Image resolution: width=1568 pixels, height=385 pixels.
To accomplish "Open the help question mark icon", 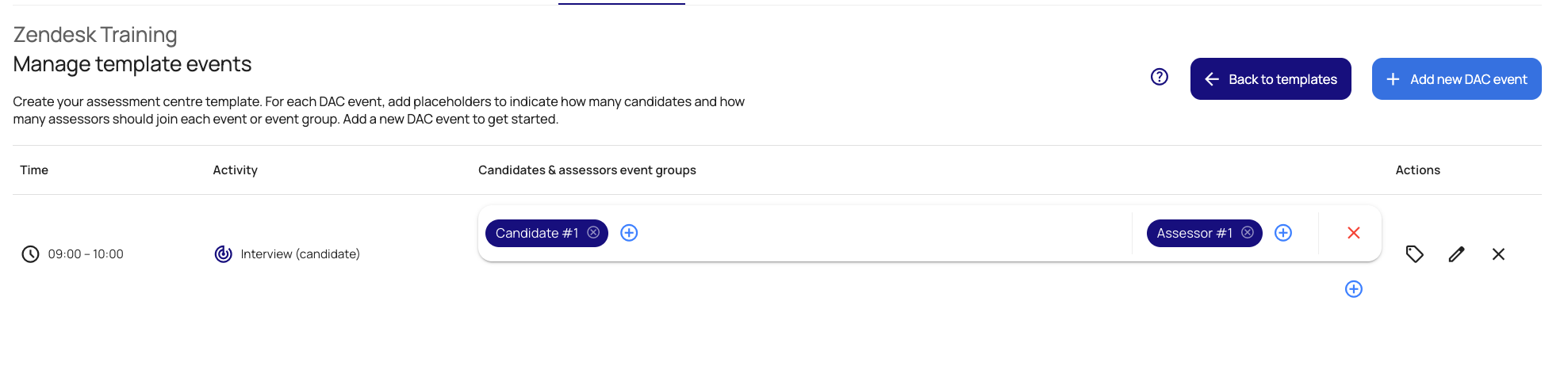I will click(x=1159, y=77).
